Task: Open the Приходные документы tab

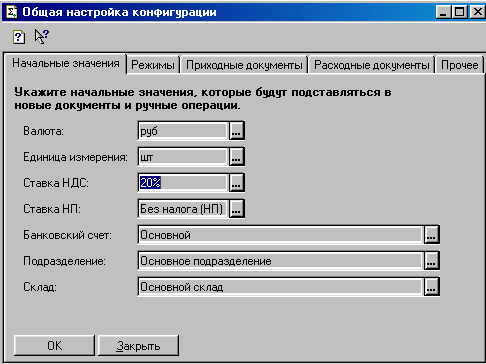Action: (x=244, y=65)
